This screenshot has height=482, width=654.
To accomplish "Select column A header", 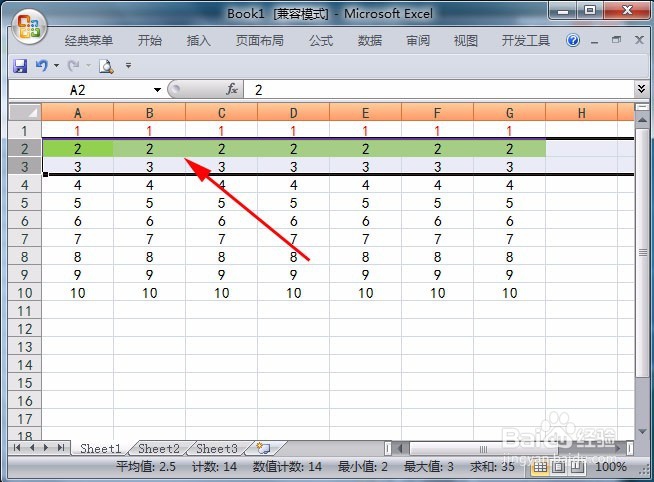I will [78, 113].
